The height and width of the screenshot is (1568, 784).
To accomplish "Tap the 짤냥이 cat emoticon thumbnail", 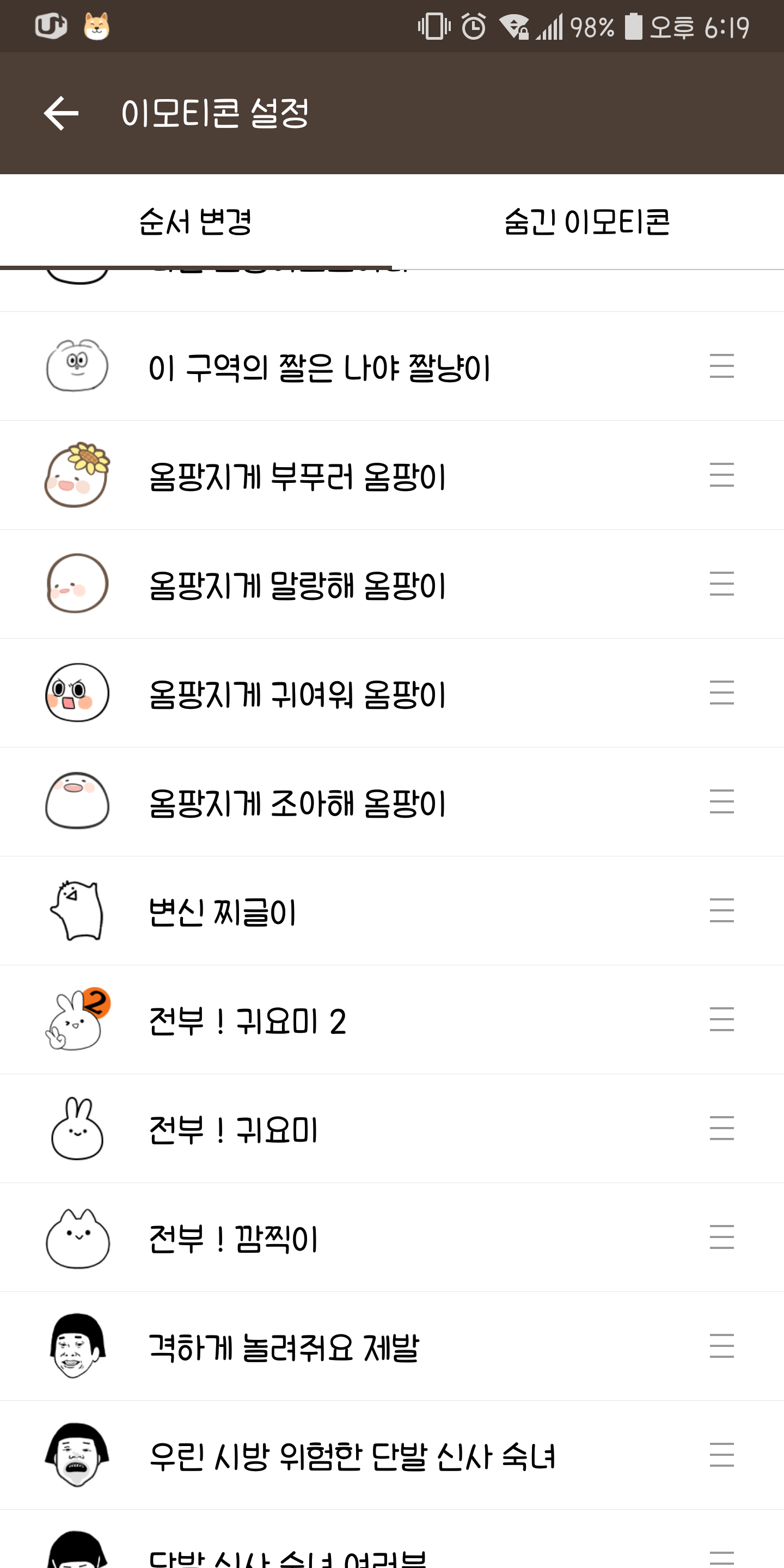I will tap(77, 366).
